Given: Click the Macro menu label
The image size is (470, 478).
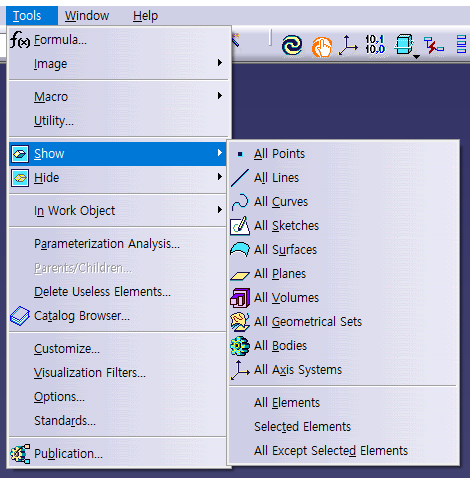Looking at the screenshot, I should [x=51, y=97].
